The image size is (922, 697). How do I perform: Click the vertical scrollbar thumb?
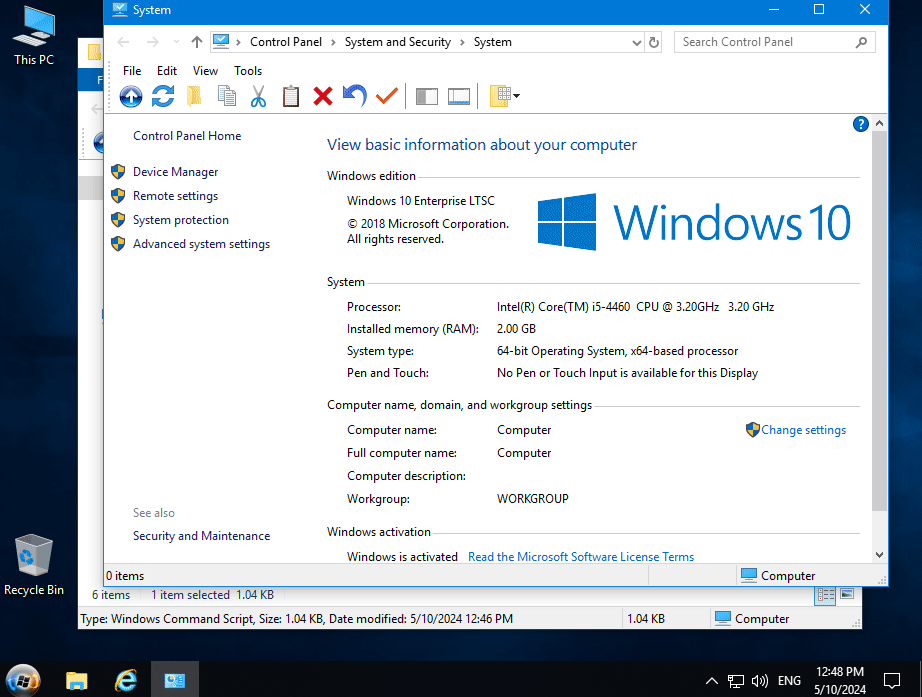(879, 321)
